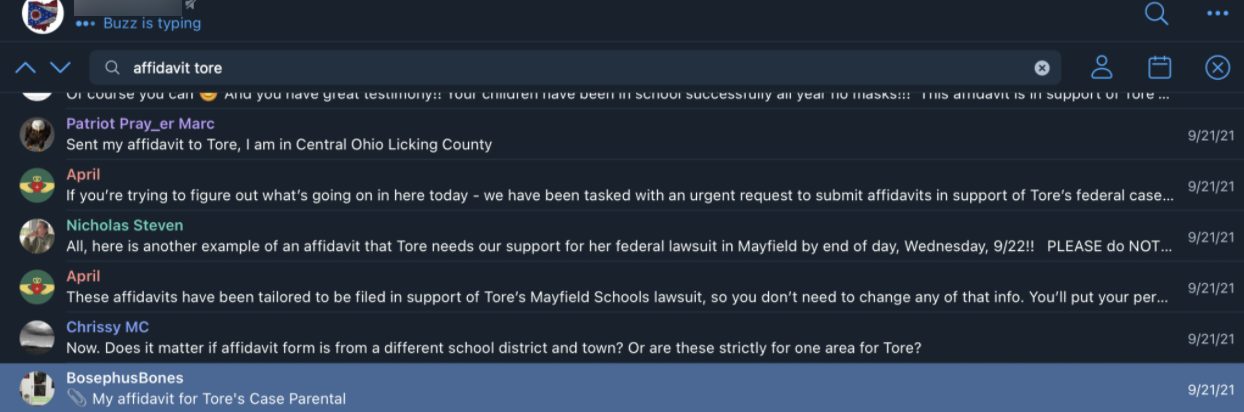The height and width of the screenshot is (412, 1244).
Task: Clear the search text with X icon
Action: coord(1042,68)
